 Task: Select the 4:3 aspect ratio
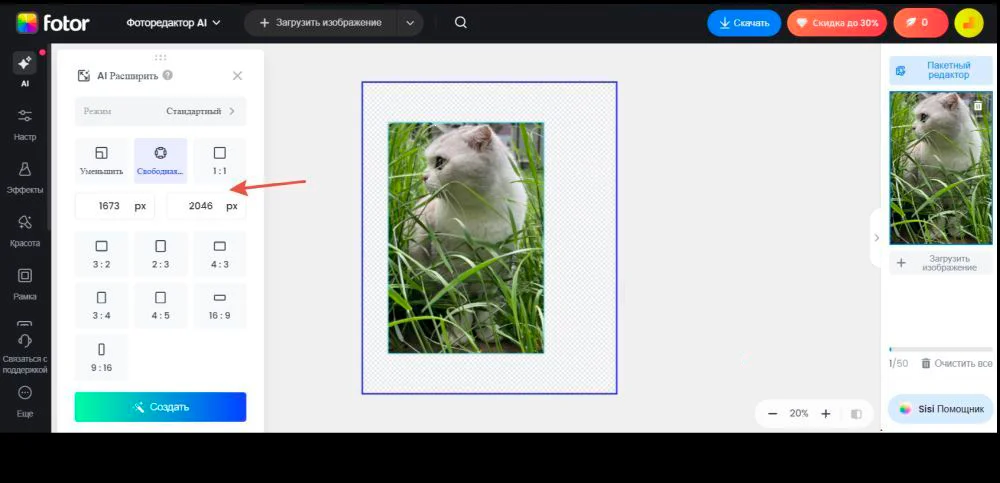coord(220,254)
